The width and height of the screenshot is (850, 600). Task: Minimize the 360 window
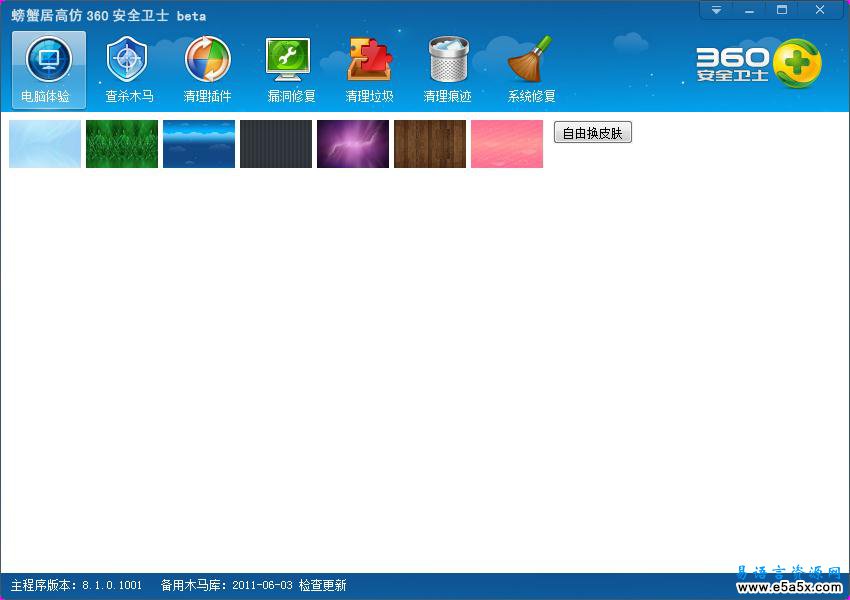coord(749,10)
